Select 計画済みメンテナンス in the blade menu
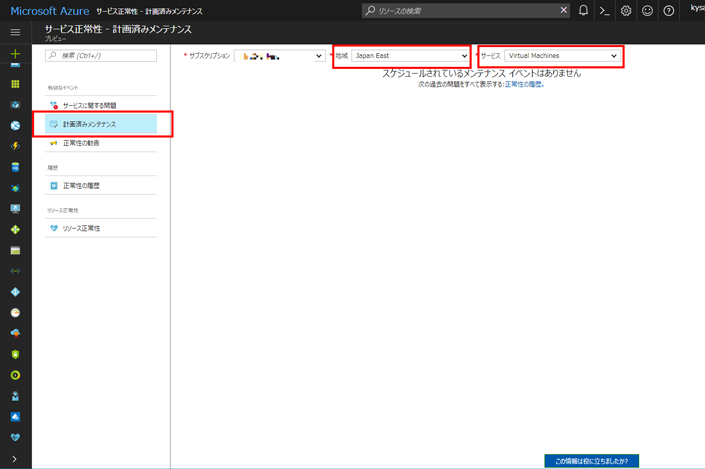 101,124
